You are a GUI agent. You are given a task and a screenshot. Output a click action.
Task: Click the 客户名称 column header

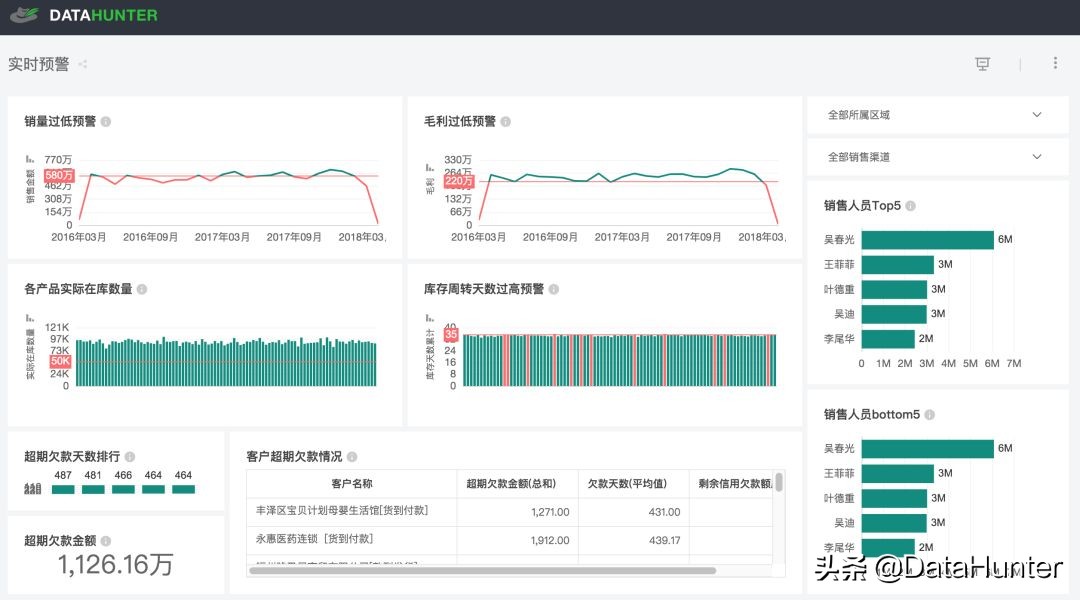coord(351,484)
